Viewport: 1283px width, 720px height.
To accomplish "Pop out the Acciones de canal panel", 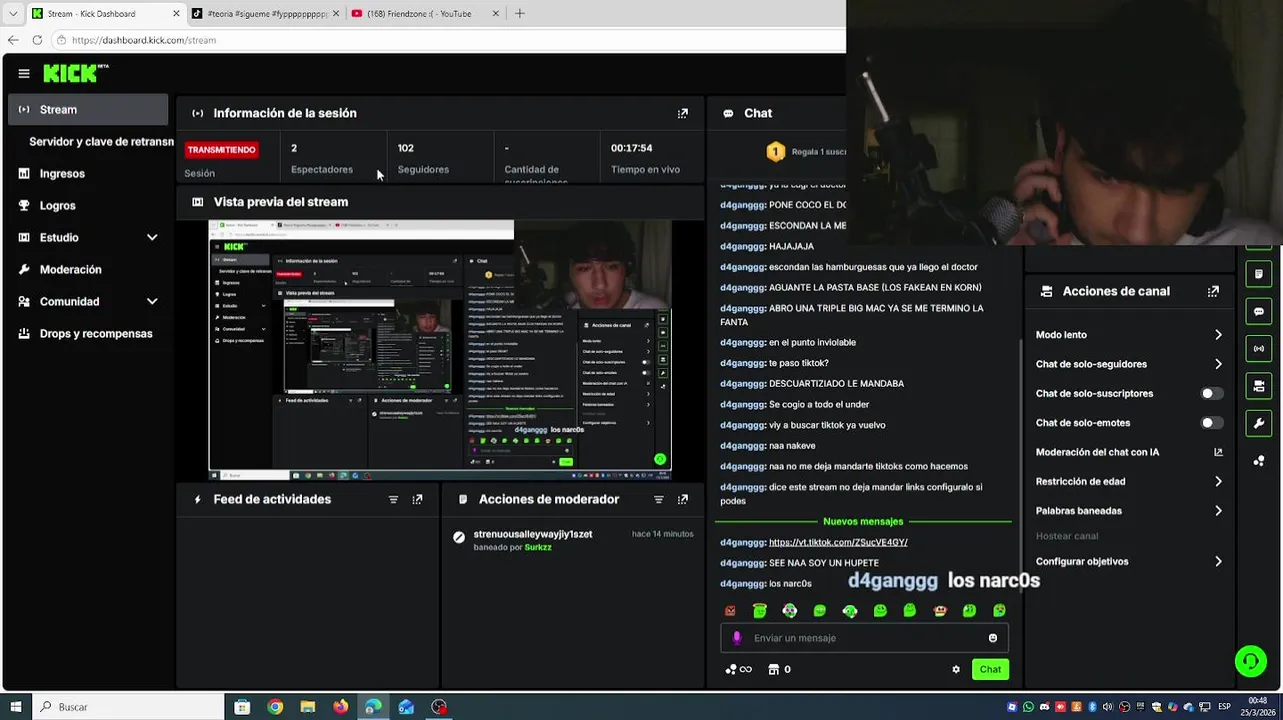I will click(1213, 292).
